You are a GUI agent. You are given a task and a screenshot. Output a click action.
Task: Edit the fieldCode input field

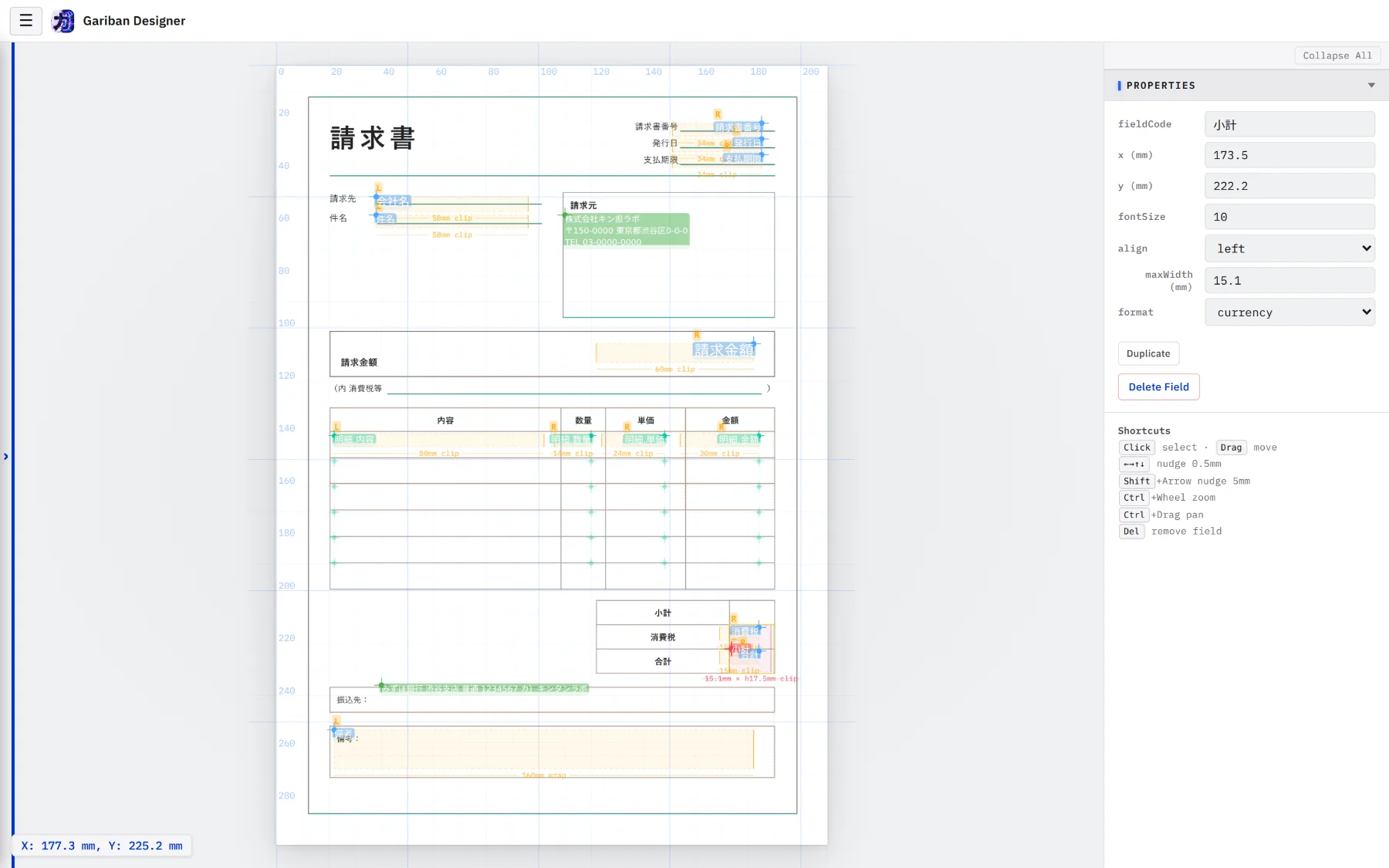(1289, 124)
